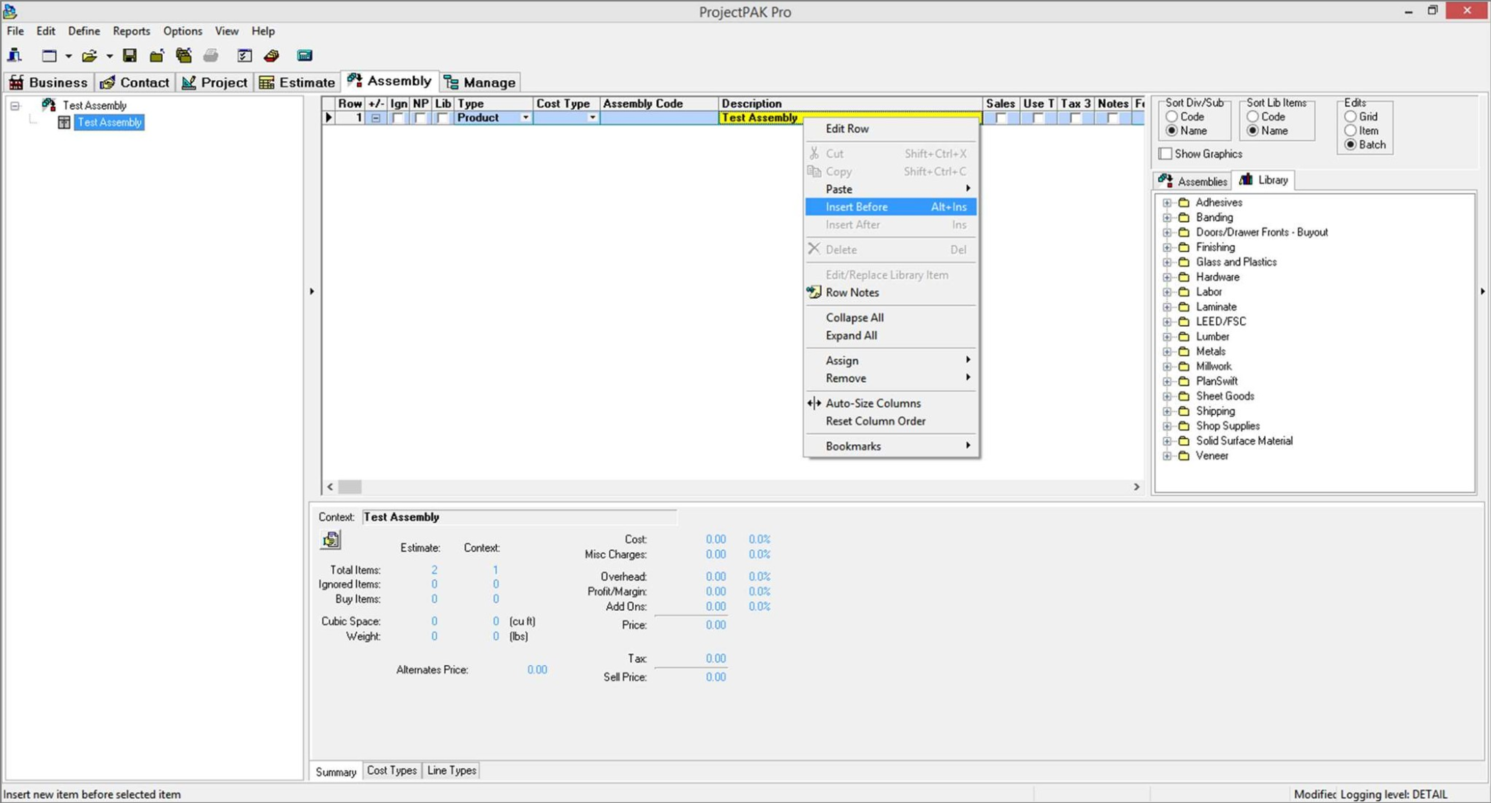The image size is (1491, 803).
Task: Open the Reports menu
Action: pyautogui.click(x=131, y=31)
